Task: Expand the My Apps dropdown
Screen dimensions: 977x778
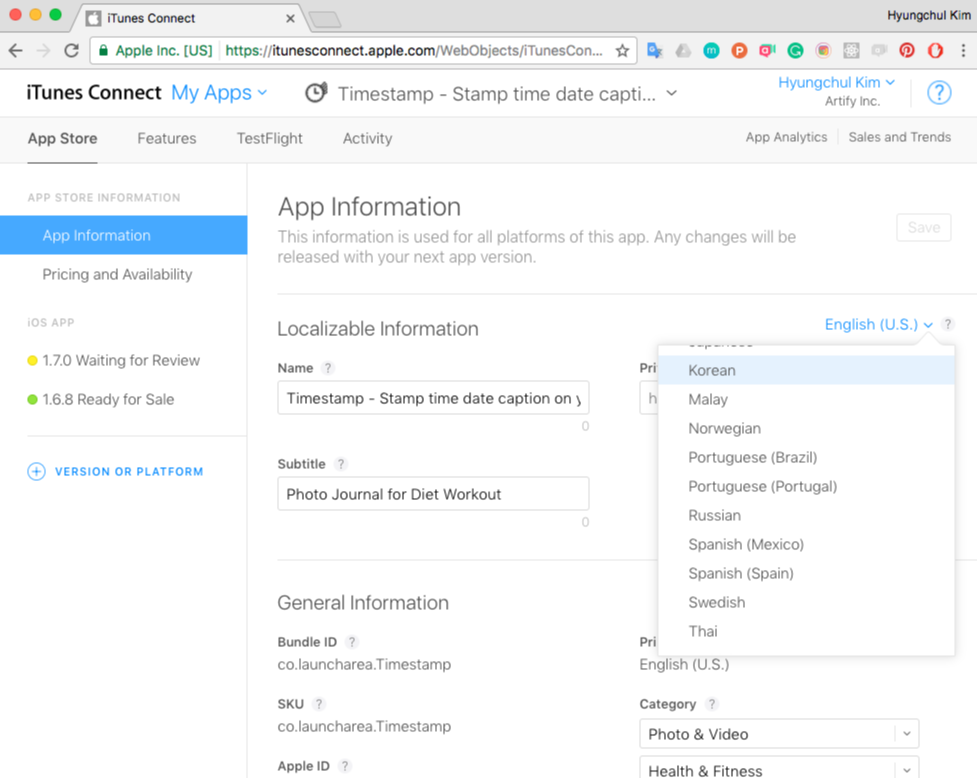Action: (x=219, y=93)
